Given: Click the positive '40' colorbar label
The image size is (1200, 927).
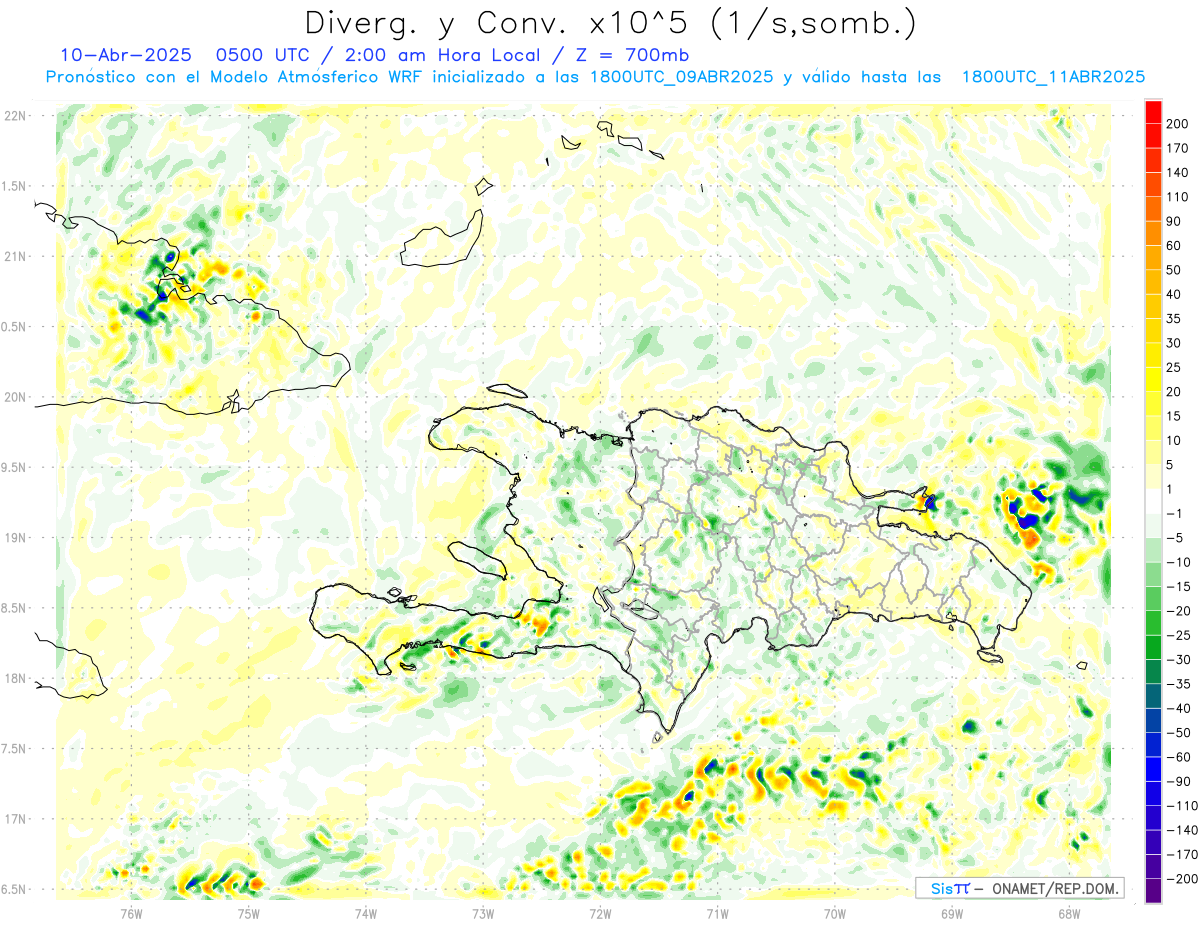Looking at the screenshot, I should (x=1174, y=294).
